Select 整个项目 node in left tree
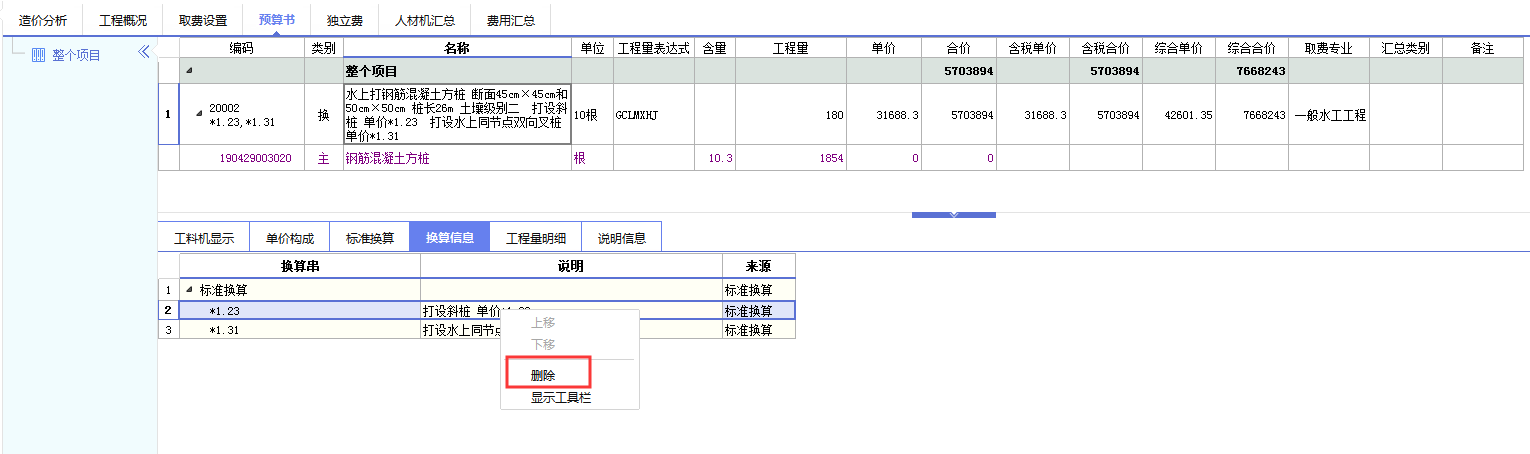The height and width of the screenshot is (454, 1530). click(x=76, y=55)
